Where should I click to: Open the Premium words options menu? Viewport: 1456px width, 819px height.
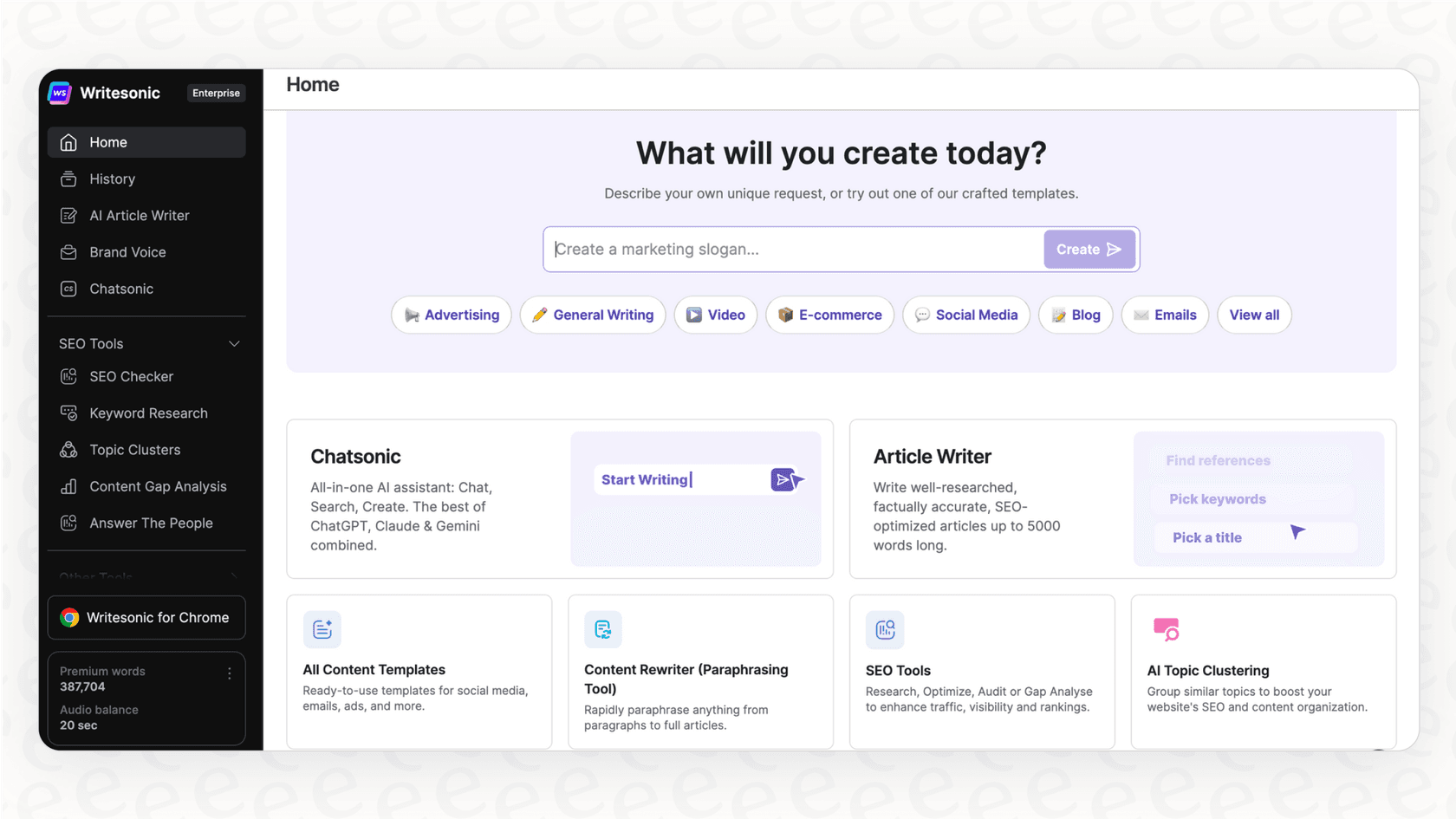(229, 673)
